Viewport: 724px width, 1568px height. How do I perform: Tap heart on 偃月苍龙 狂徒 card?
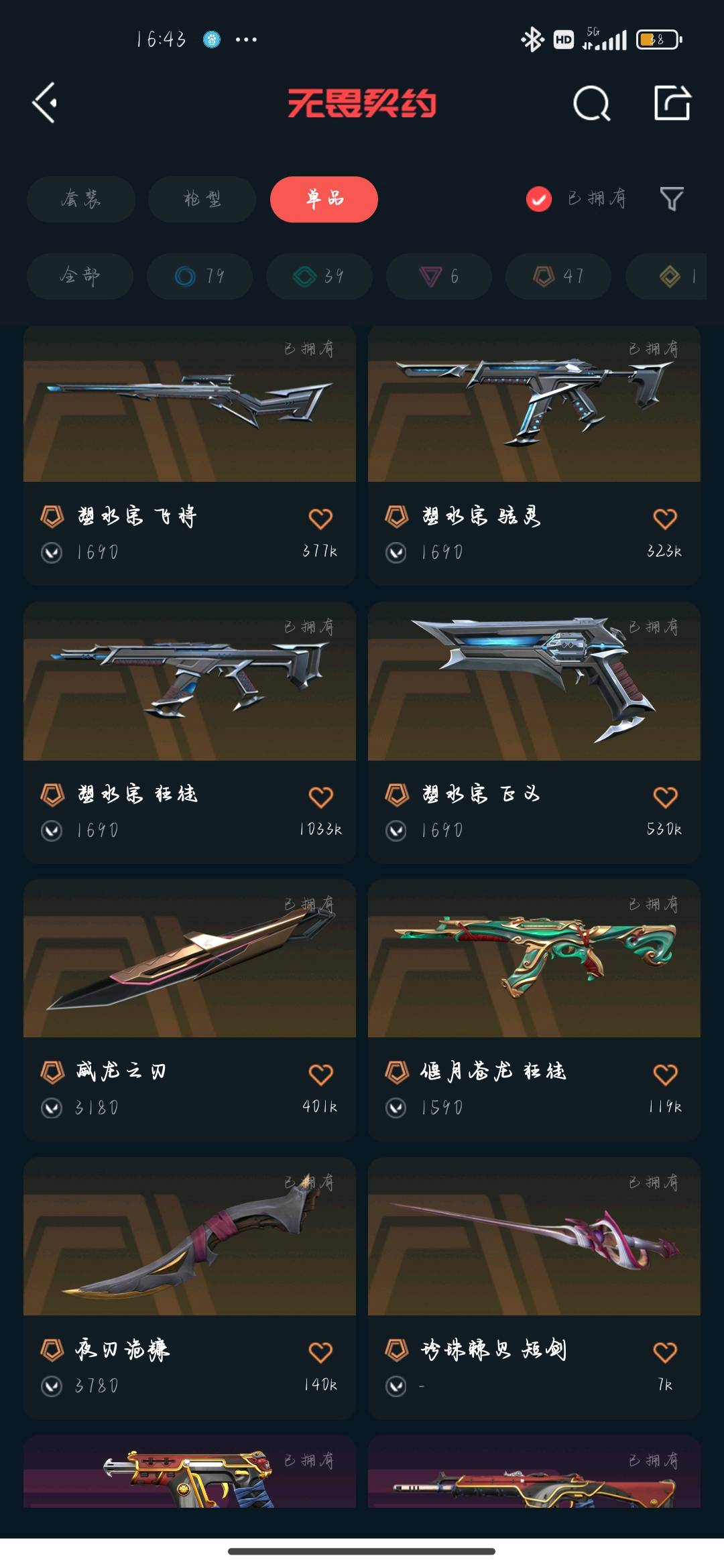pos(665,1074)
